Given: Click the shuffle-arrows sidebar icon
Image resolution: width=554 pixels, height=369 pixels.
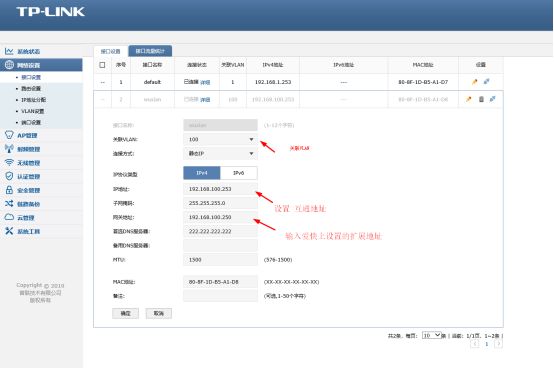Looking at the screenshot, I should pos(9,204).
